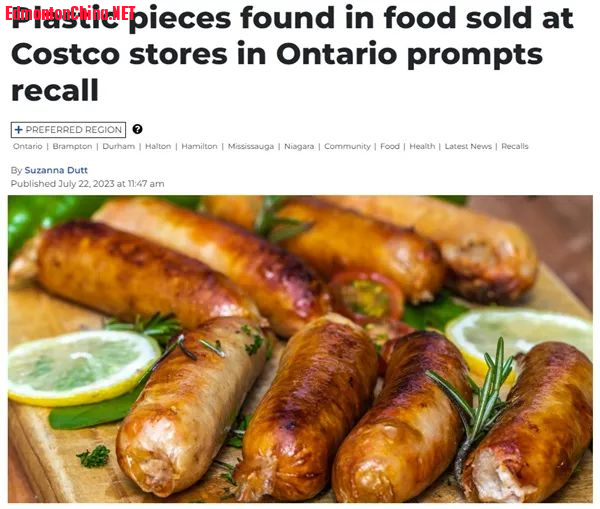This screenshot has width=600, height=509.
Task: Go to the Durham category
Action: point(119,146)
